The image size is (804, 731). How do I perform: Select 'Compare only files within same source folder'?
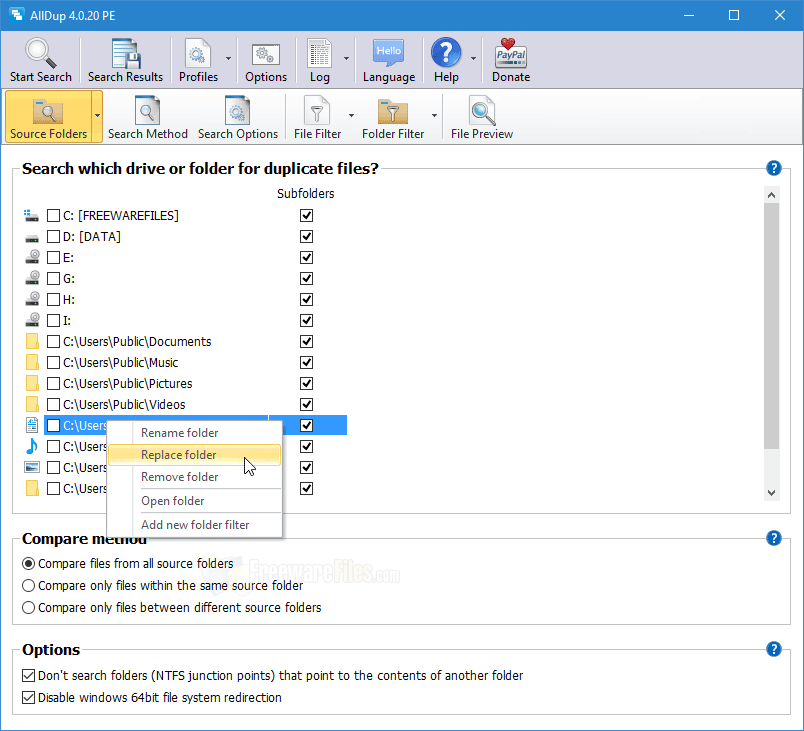[29, 585]
